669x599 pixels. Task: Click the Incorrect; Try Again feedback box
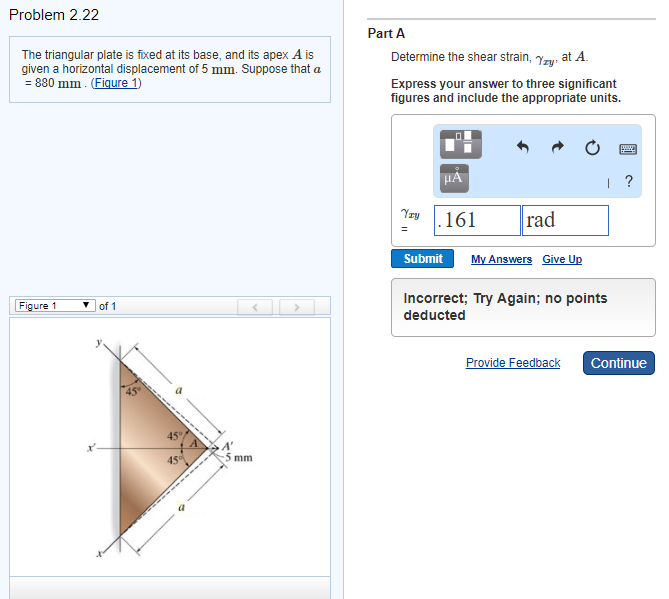523,307
